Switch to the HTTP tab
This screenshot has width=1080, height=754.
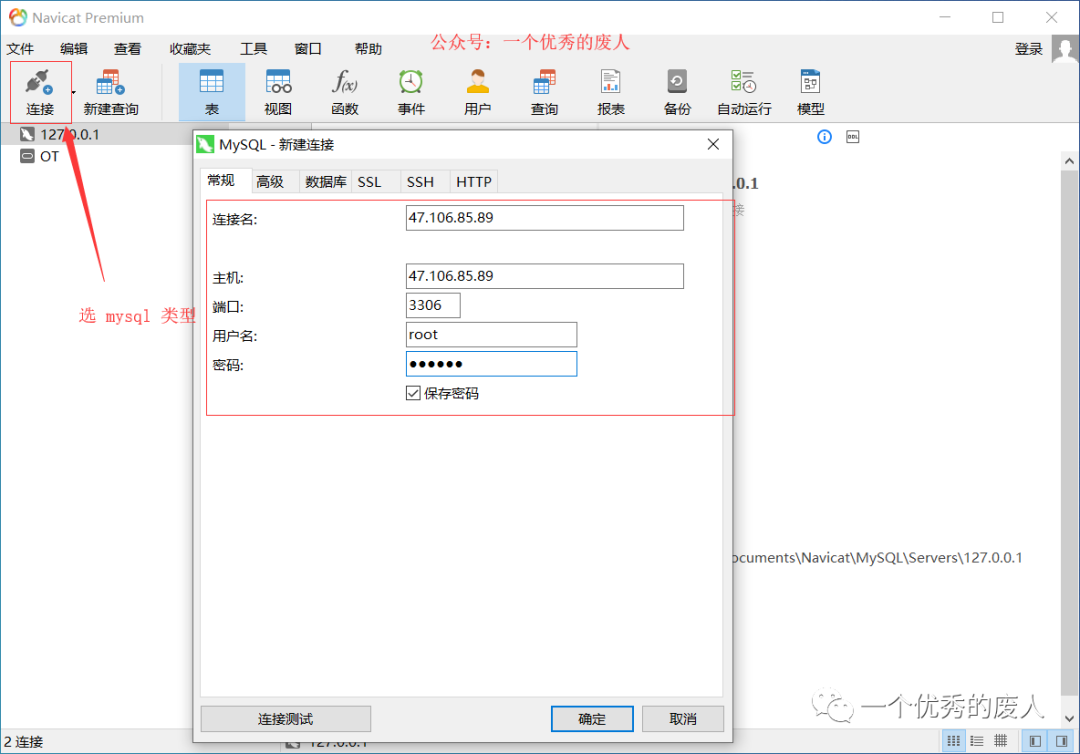pos(474,182)
